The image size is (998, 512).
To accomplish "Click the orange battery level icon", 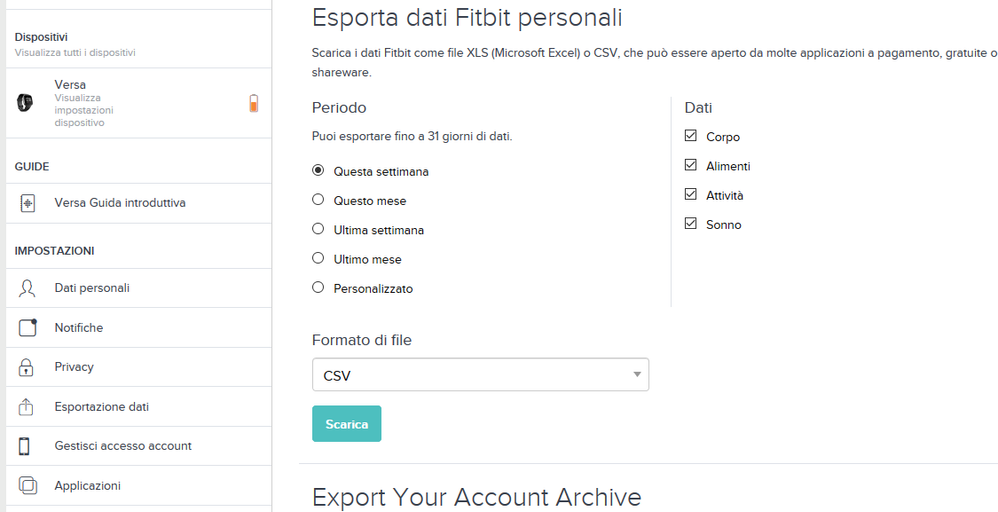I will pyautogui.click(x=253, y=103).
